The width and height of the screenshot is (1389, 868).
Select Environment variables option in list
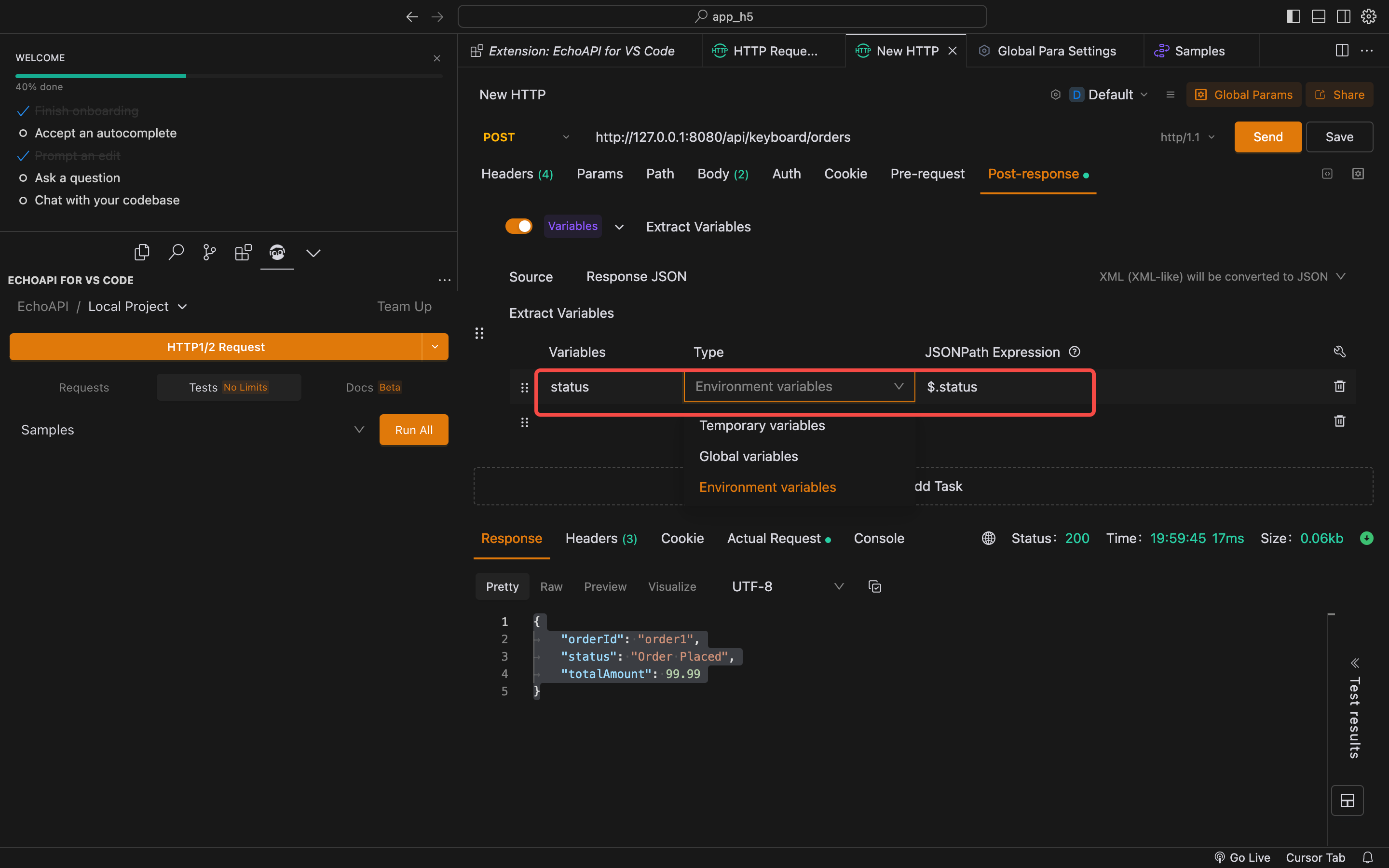tap(767, 487)
